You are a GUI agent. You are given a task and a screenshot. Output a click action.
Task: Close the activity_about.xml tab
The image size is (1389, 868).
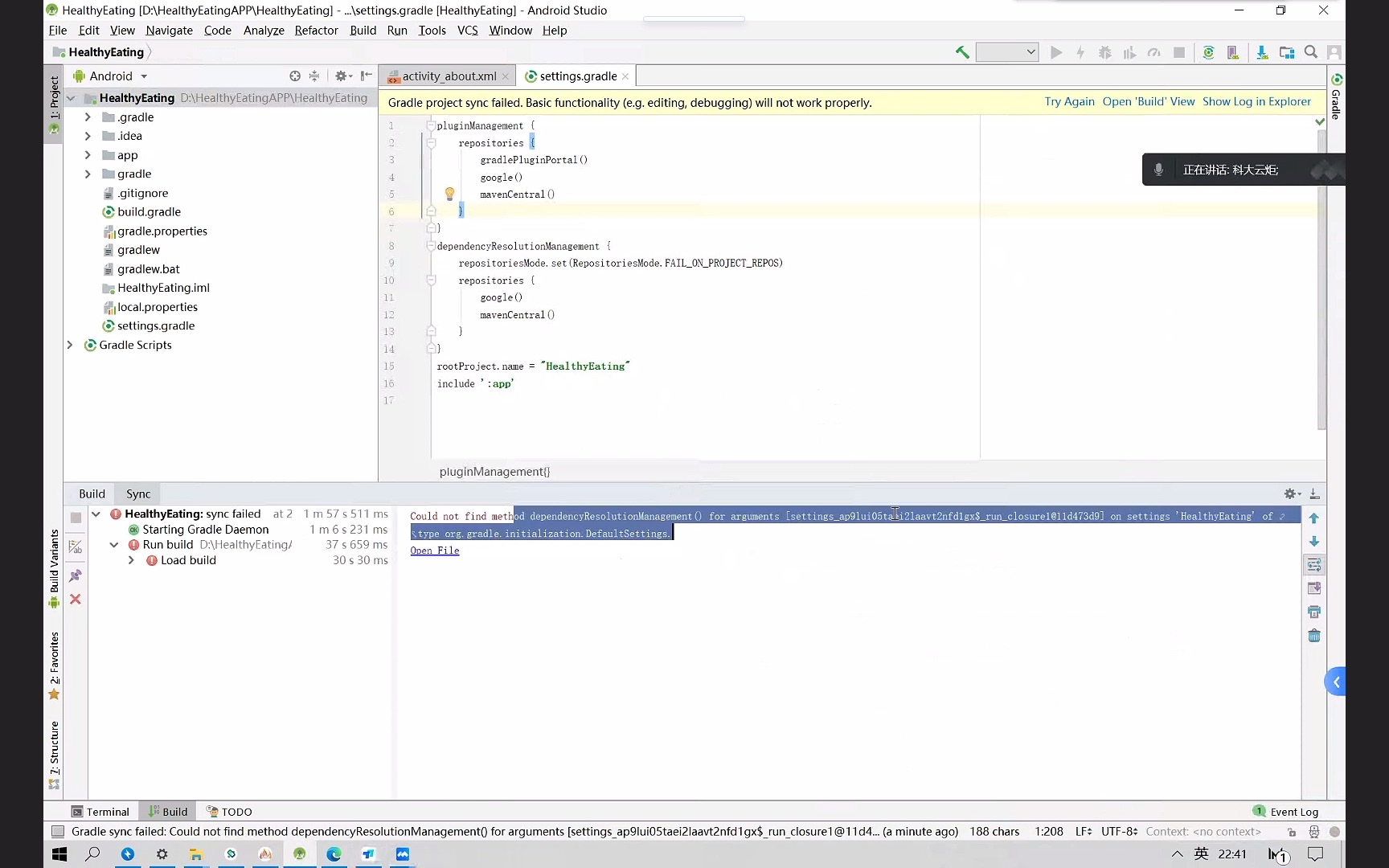(x=505, y=76)
